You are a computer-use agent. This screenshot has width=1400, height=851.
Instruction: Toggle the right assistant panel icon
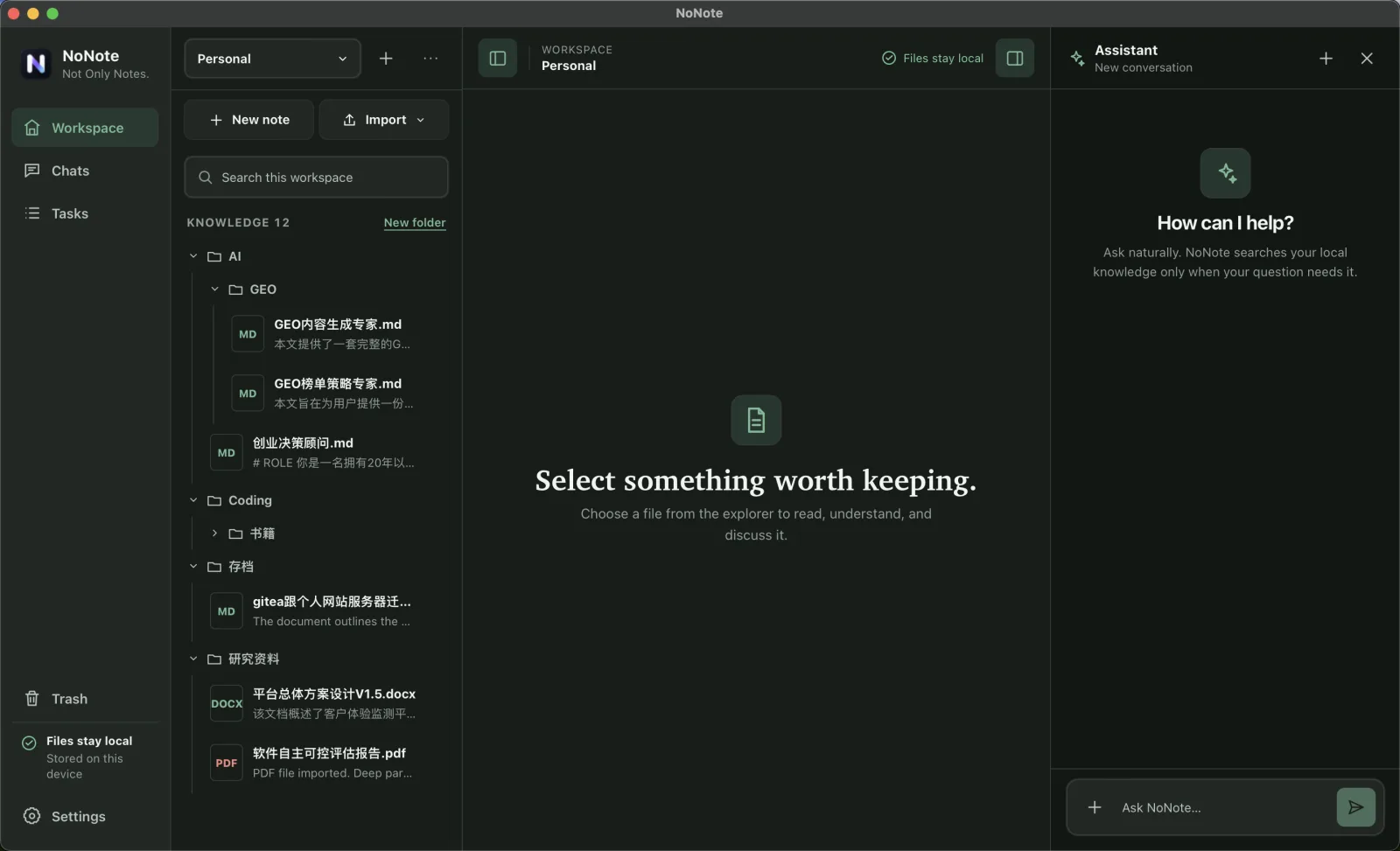pos(1015,59)
